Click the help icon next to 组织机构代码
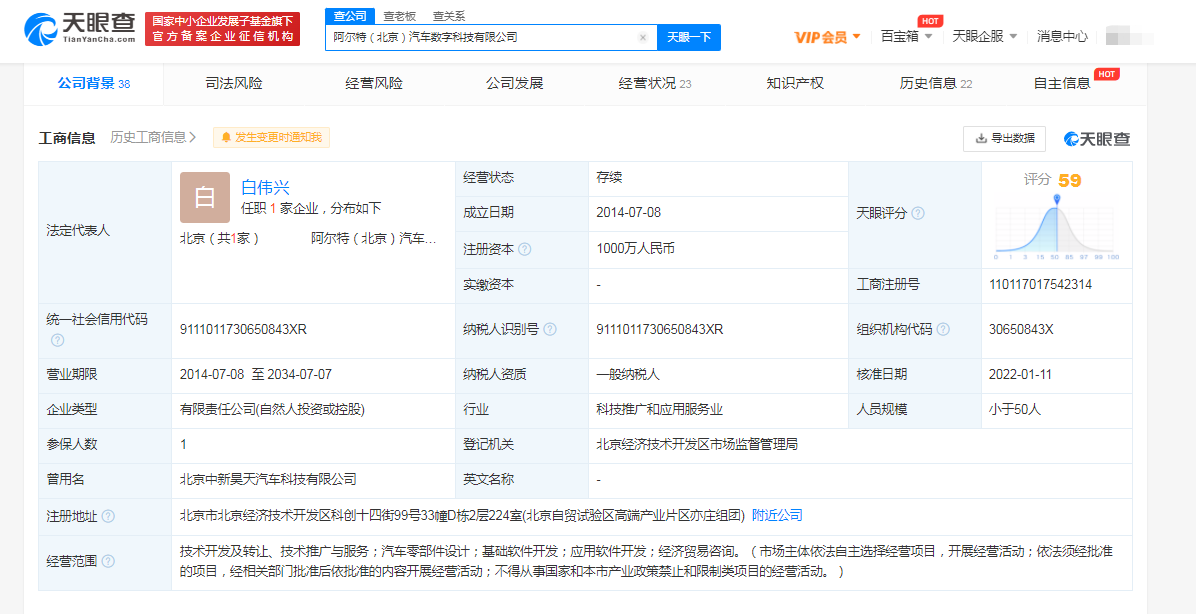The height and width of the screenshot is (614, 1196). (x=943, y=330)
